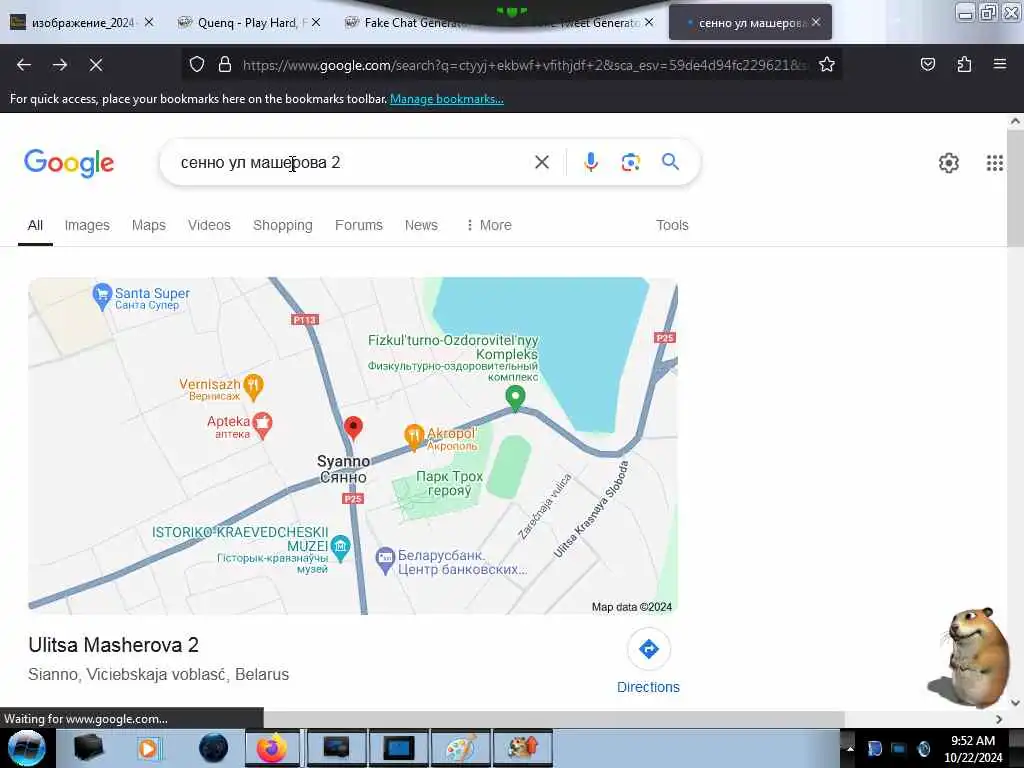
Task: Go forward with the browser arrow
Action: (60, 65)
